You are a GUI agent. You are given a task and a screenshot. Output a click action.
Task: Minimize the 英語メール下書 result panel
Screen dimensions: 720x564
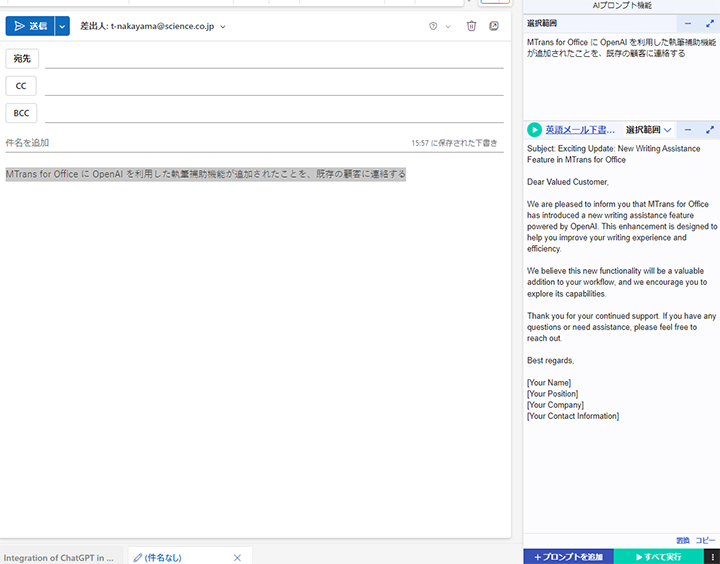click(687, 130)
